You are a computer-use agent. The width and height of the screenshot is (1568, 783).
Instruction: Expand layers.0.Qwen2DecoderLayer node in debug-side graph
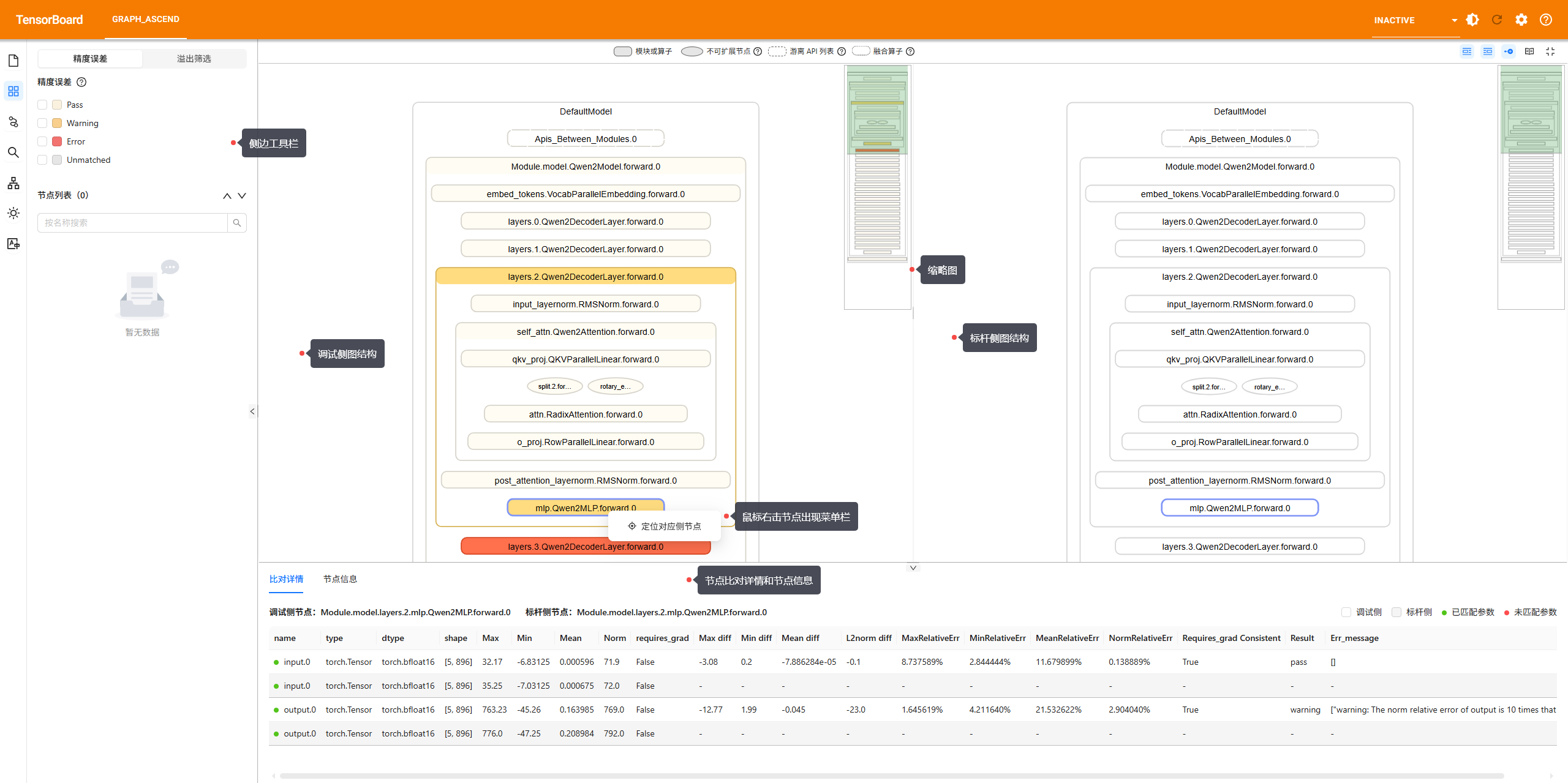(x=586, y=222)
